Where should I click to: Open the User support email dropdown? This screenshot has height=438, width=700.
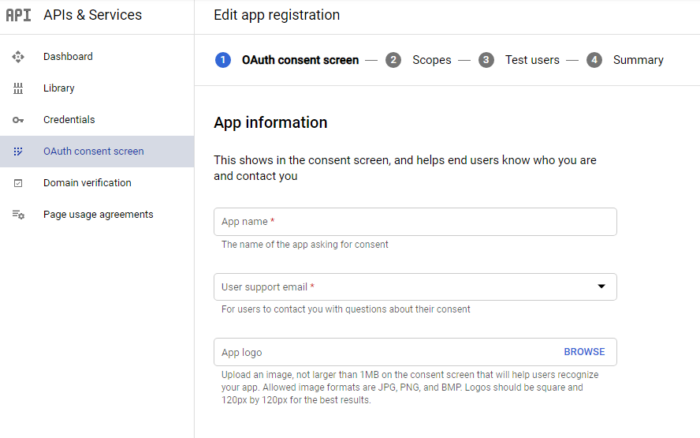pos(415,287)
